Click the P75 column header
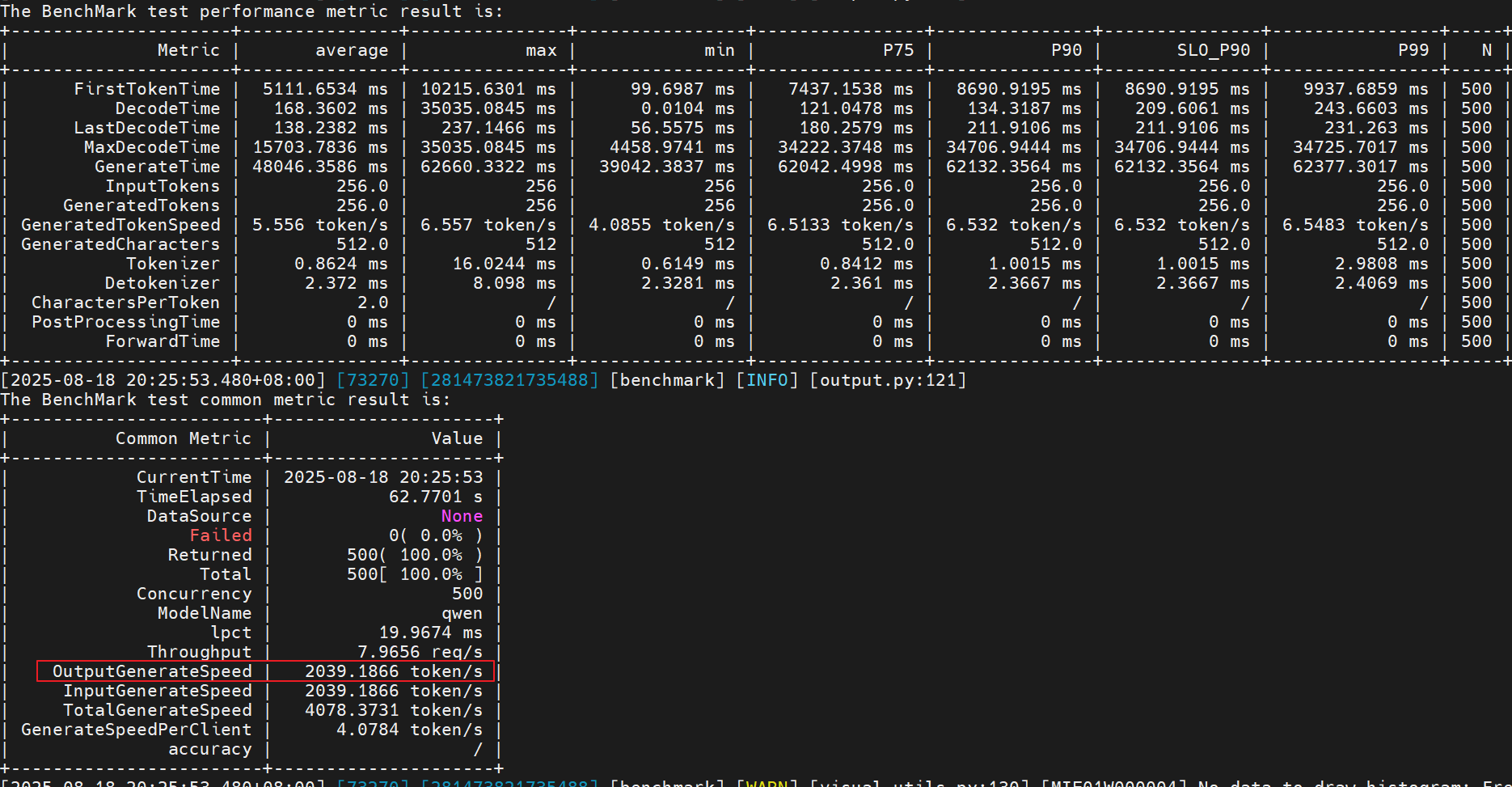 [898, 50]
